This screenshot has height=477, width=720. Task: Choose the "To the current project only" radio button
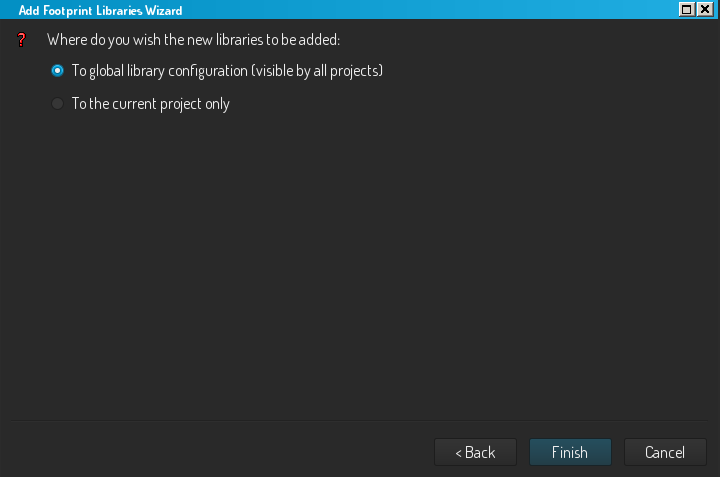[58, 104]
